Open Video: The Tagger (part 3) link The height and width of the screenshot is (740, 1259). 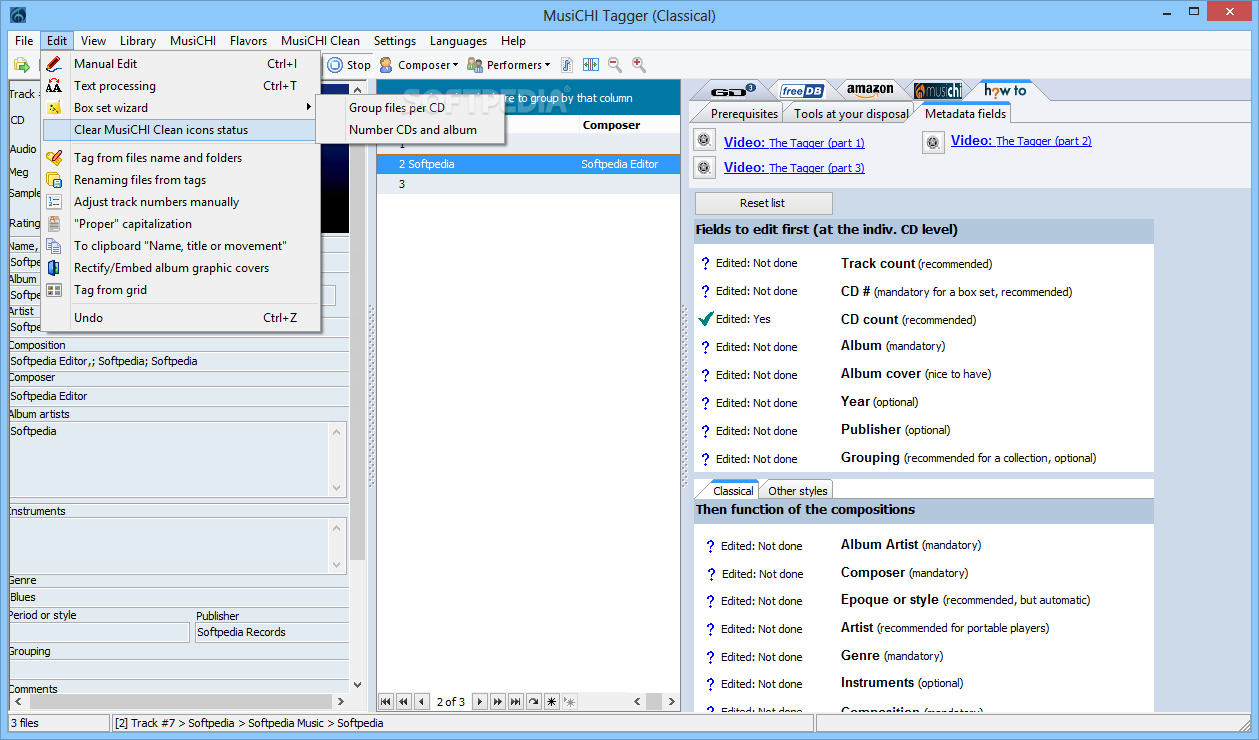coord(794,168)
